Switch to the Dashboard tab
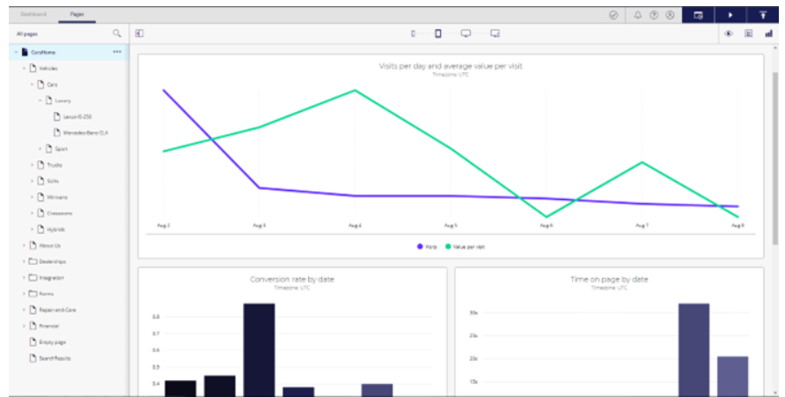 click(34, 15)
